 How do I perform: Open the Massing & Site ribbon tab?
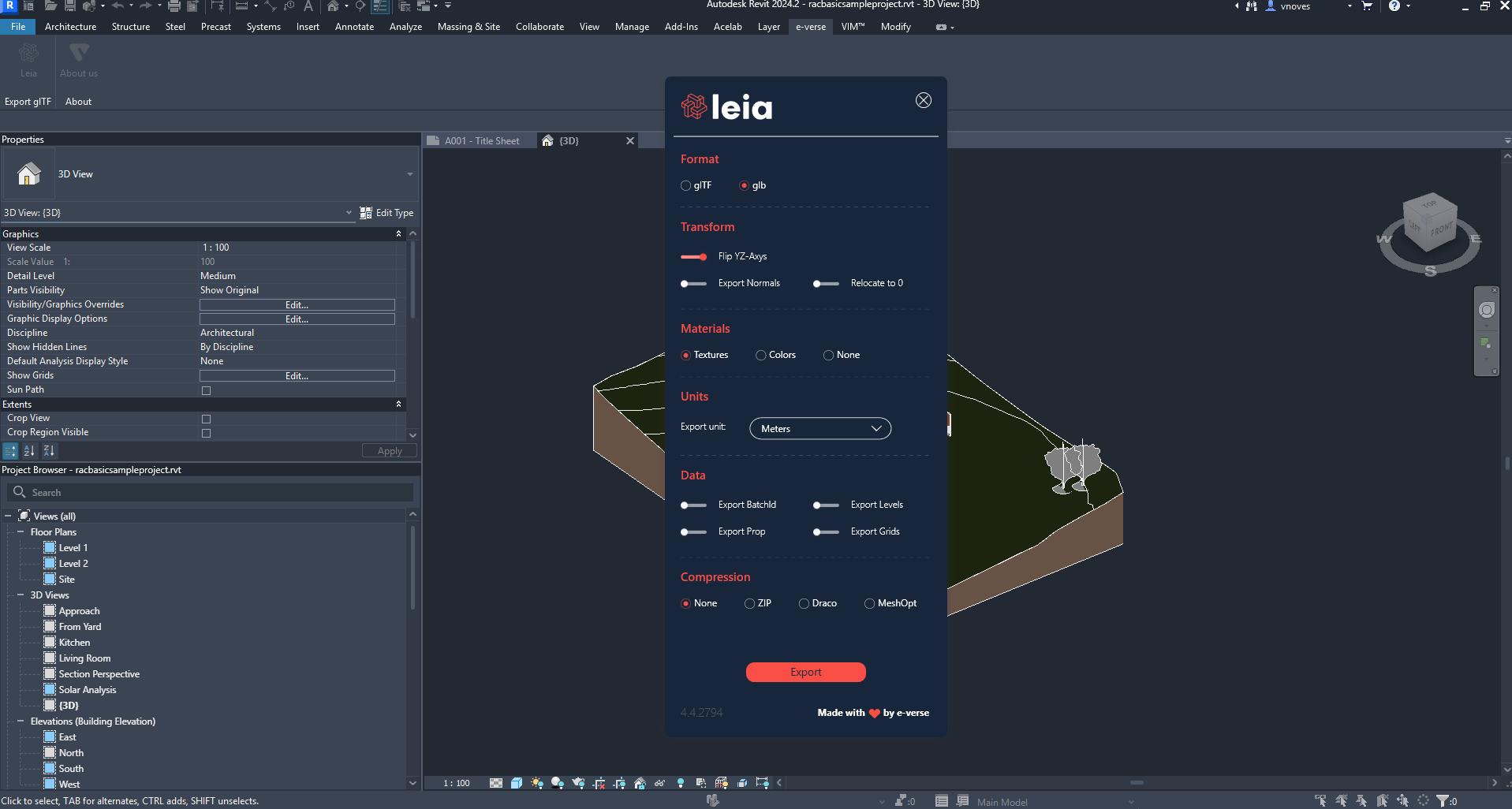[469, 27]
